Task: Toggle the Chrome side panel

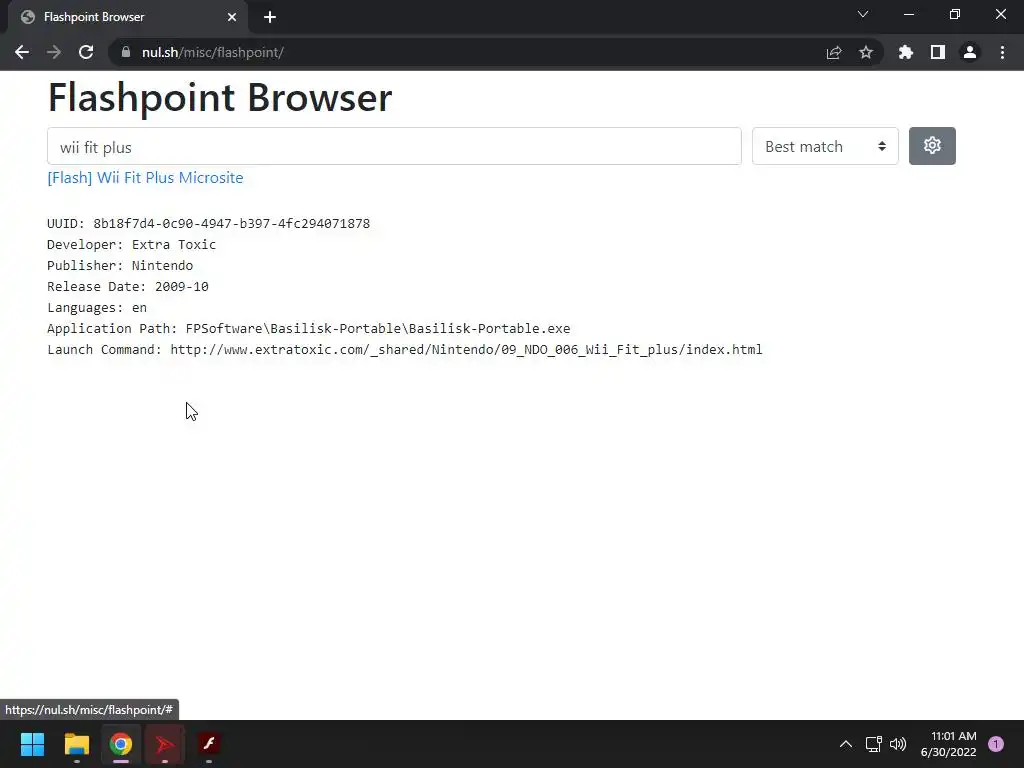Action: [x=937, y=52]
